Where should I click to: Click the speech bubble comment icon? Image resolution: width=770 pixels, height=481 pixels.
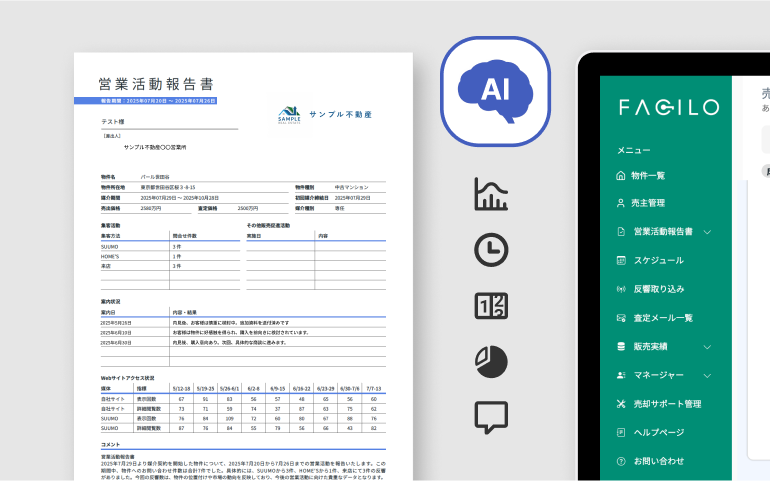[x=491, y=417]
